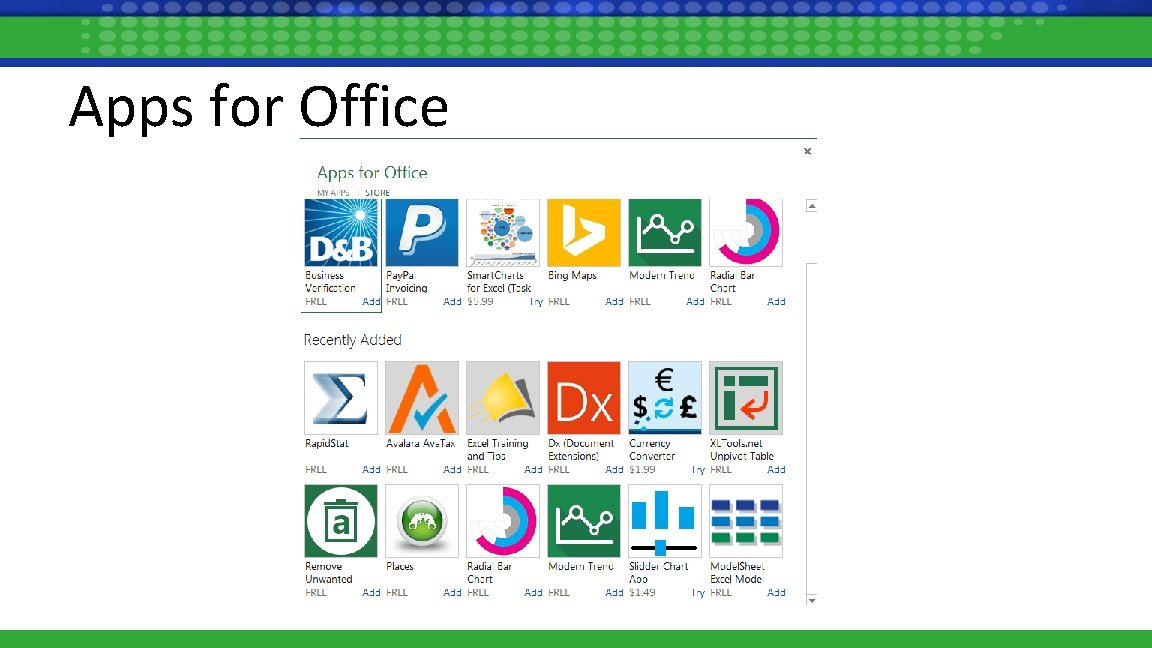Add the Business Verification app
Screen dimensions: 1152x648
(x=371, y=301)
